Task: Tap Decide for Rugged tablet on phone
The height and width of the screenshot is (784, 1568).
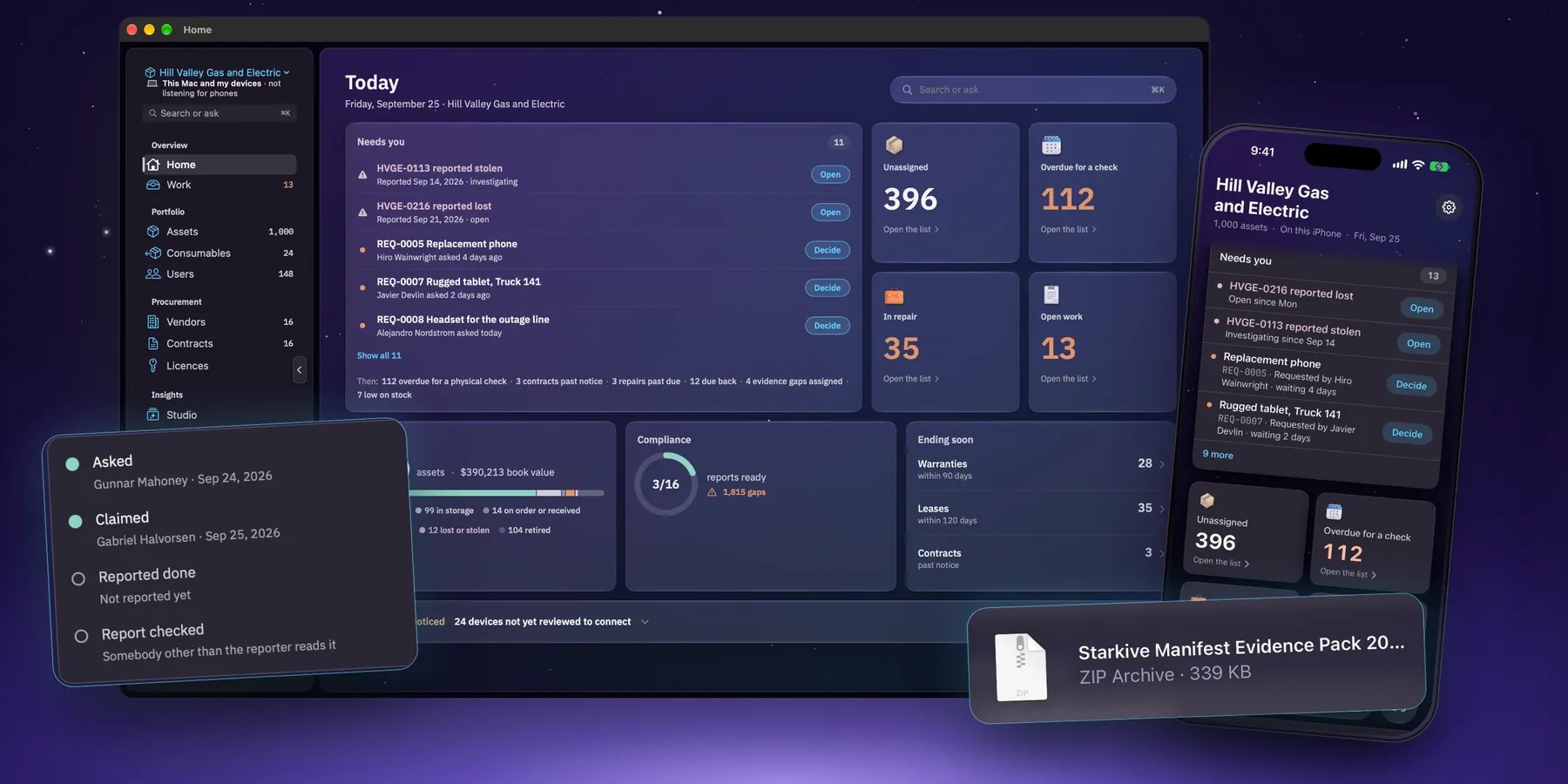Action: 1407,433
